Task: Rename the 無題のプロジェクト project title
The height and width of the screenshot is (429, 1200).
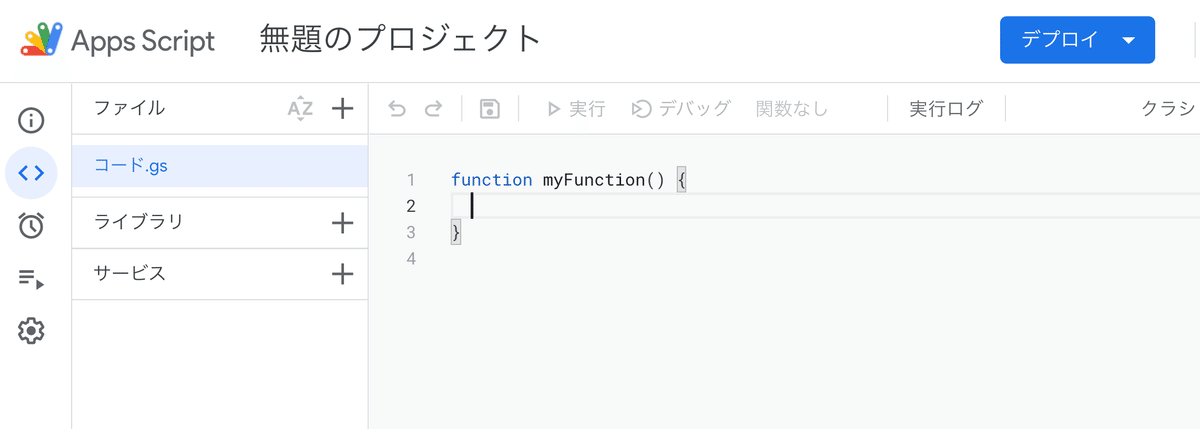Action: point(400,39)
